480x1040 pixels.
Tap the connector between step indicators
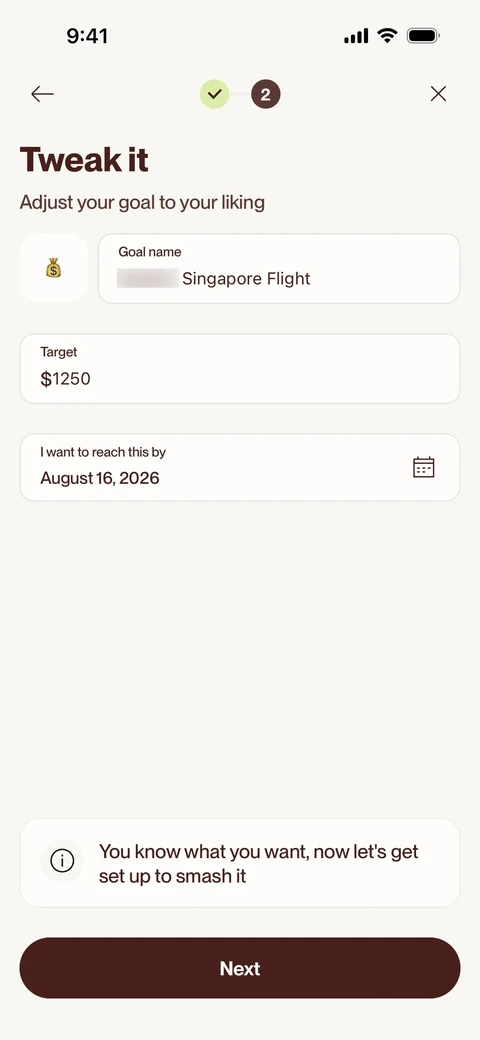[x=240, y=94]
